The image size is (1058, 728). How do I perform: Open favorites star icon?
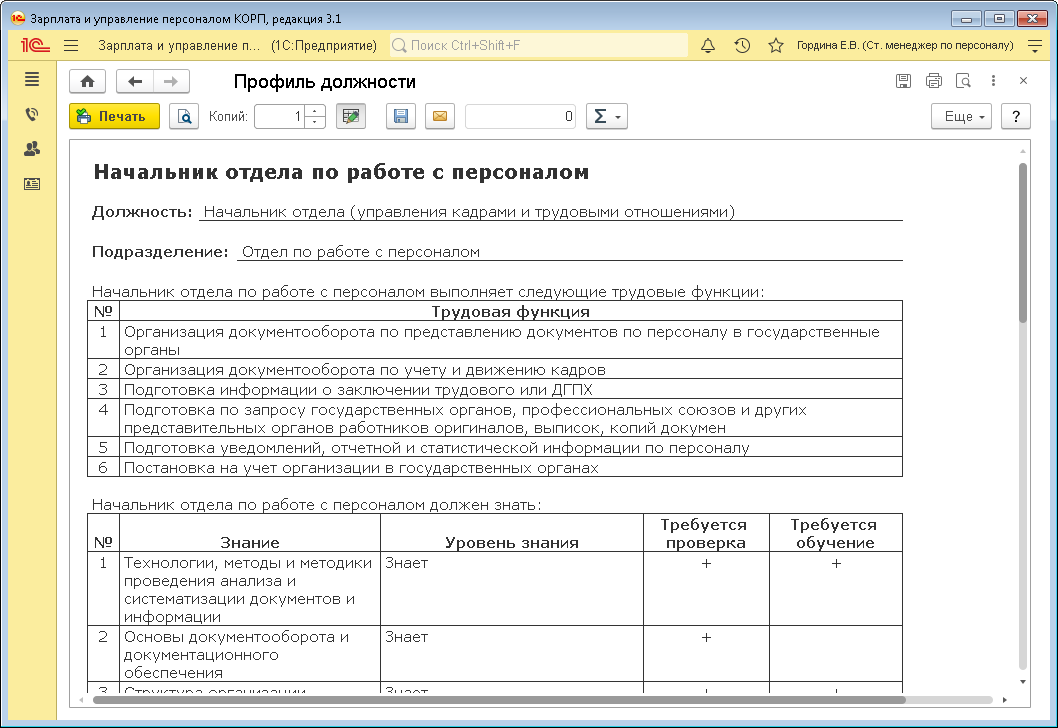pyautogui.click(x=776, y=45)
